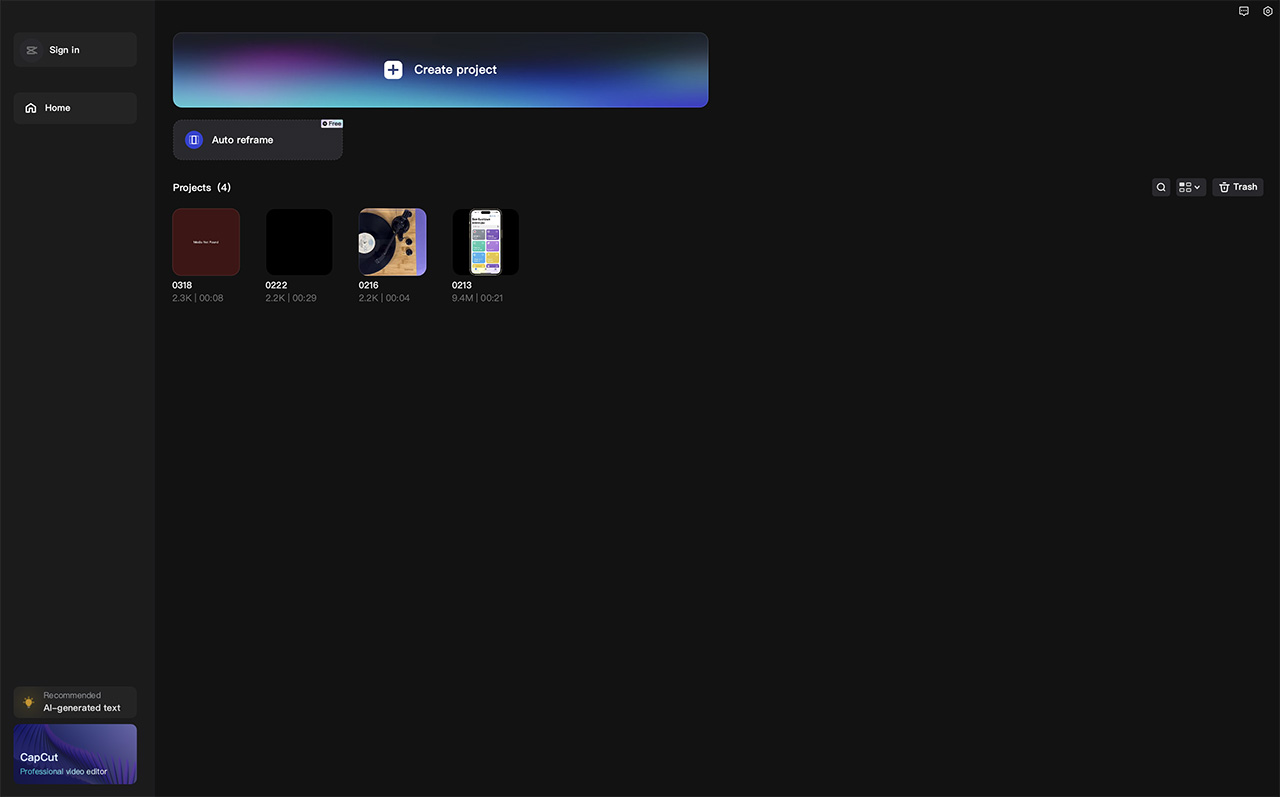This screenshot has width=1280, height=797.
Task: Expand the project view layout dropdown
Action: (1190, 187)
